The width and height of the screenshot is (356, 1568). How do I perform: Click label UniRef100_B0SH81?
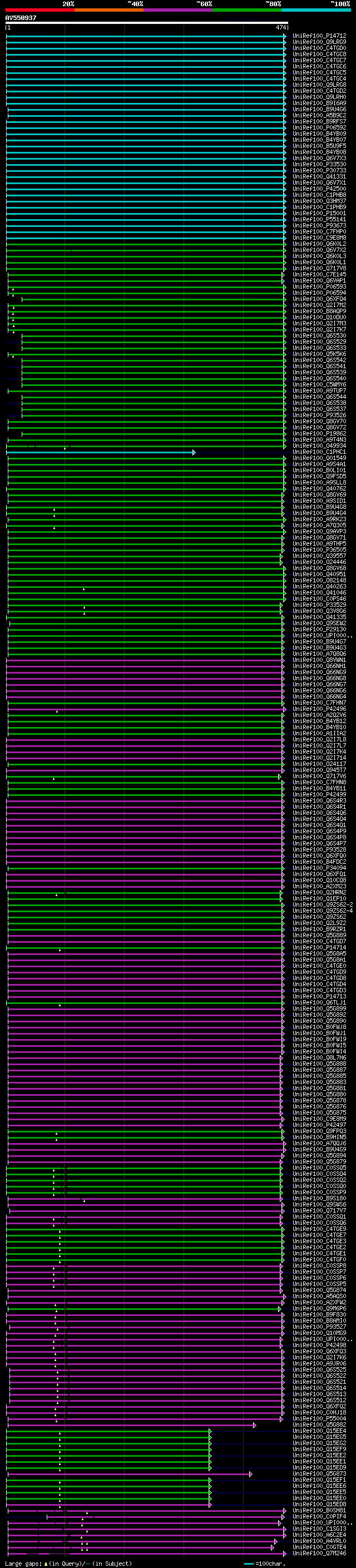click(x=319, y=1511)
